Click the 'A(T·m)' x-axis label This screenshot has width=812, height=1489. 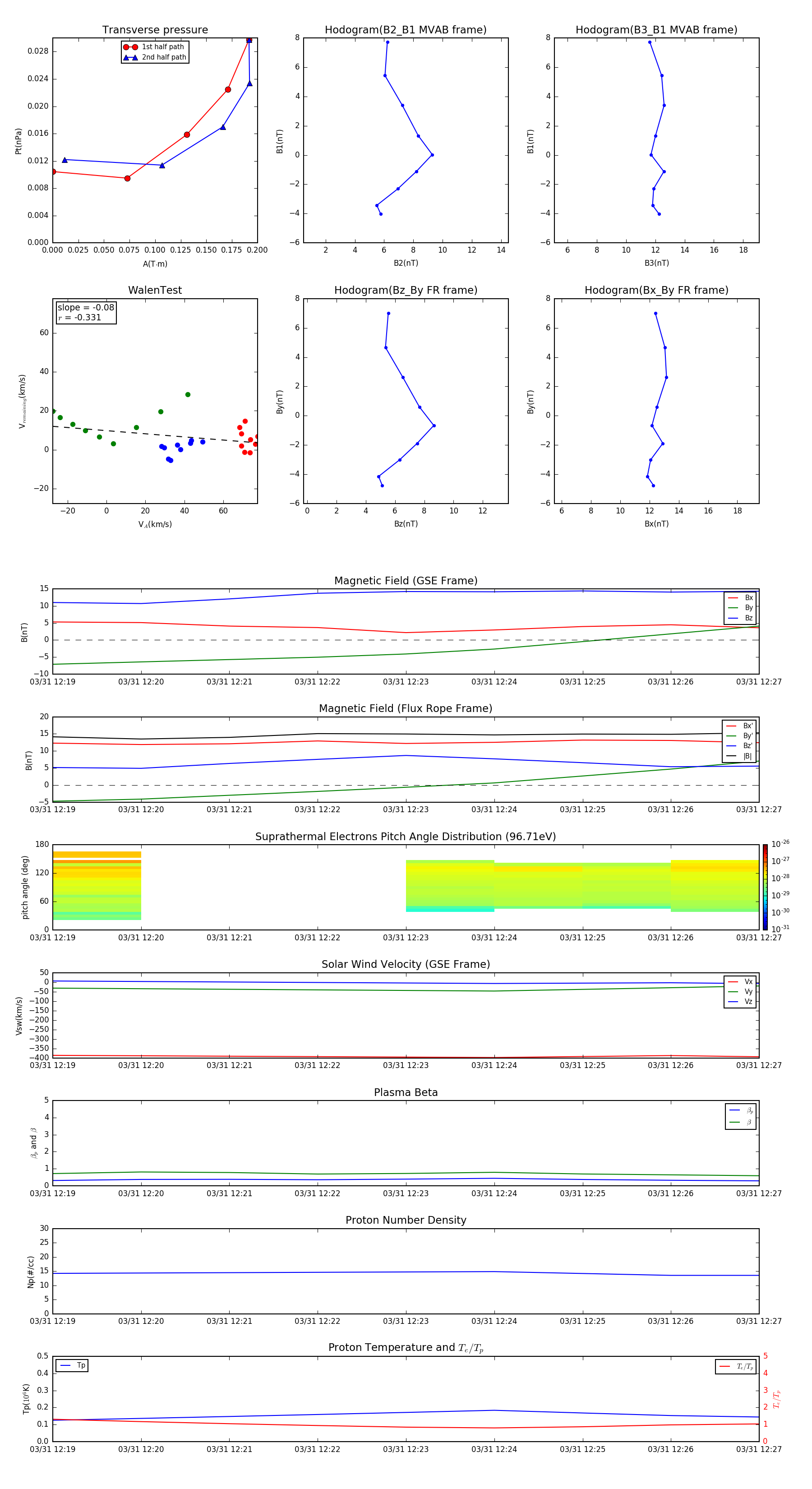pos(155,264)
